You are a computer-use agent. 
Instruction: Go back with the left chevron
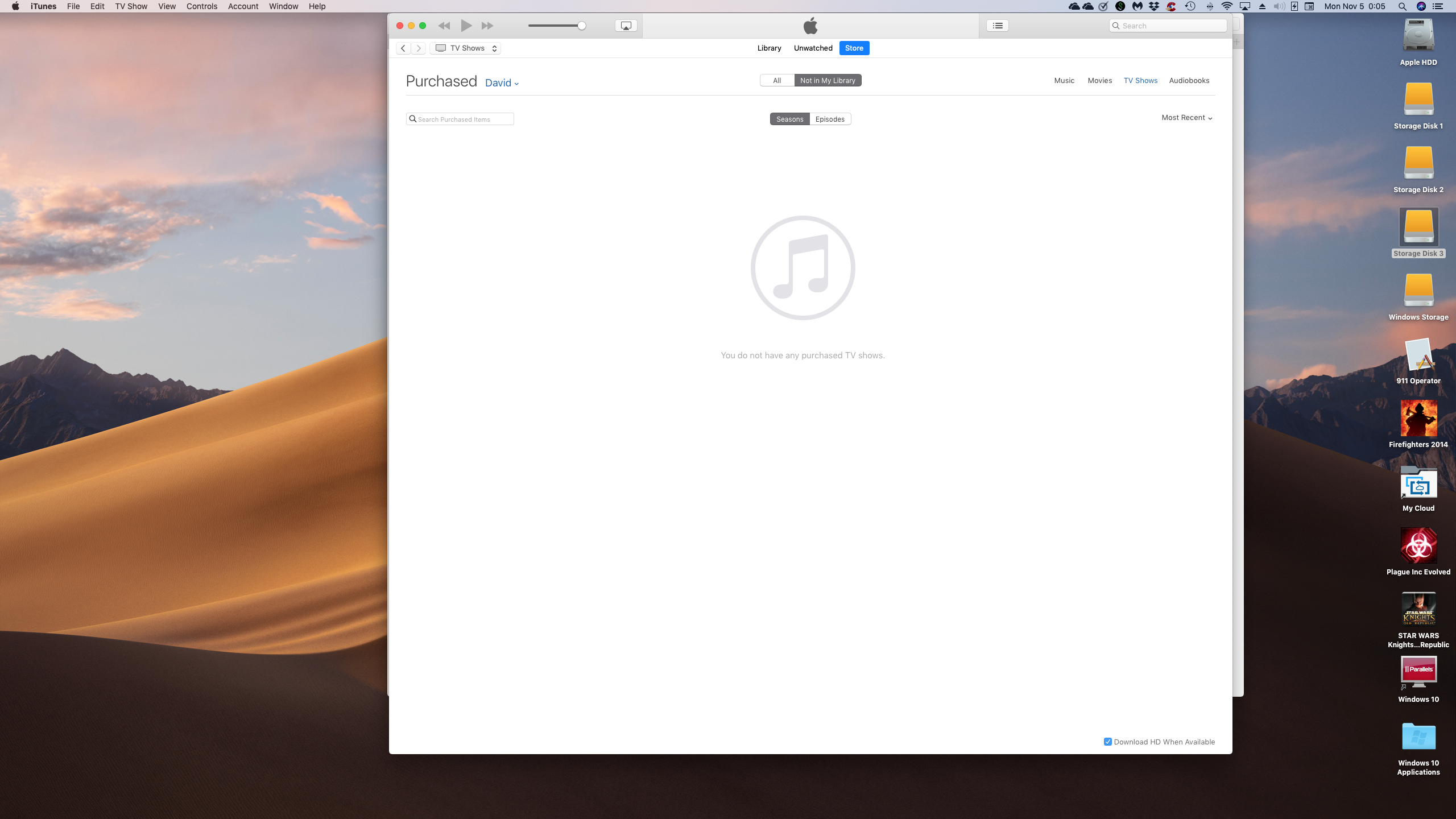403,48
